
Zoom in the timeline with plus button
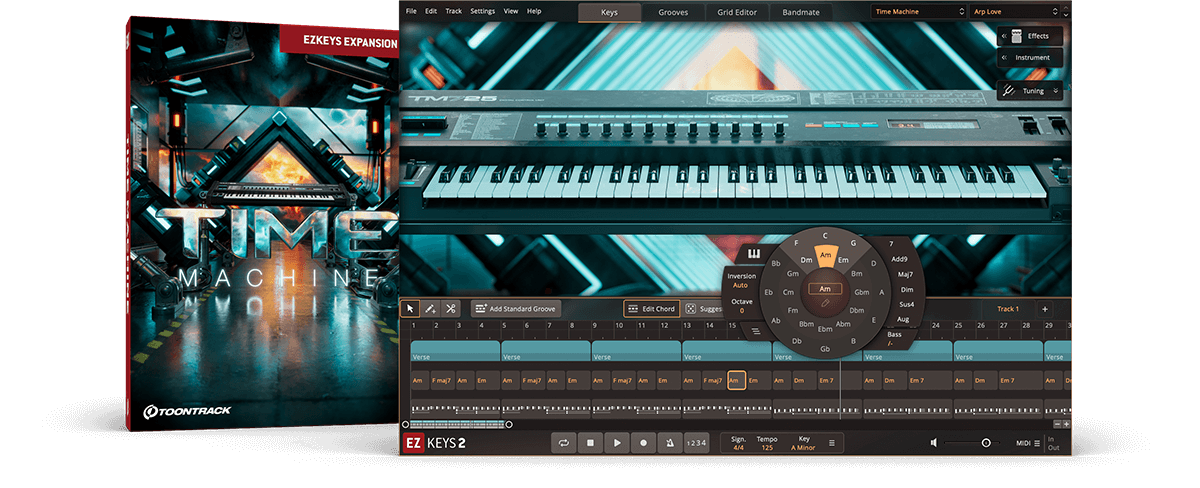click(1065, 424)
